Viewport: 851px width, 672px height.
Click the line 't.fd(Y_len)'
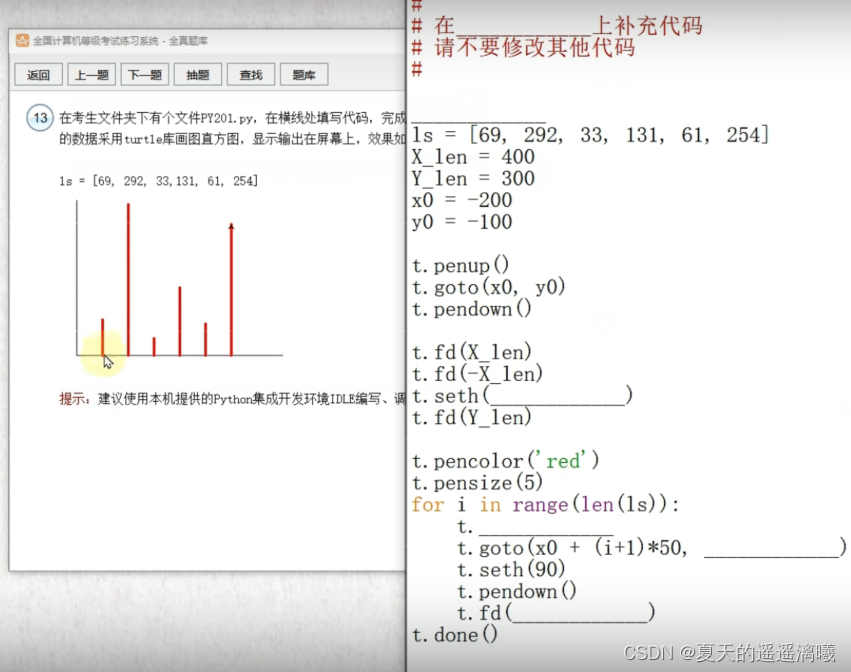472,417
